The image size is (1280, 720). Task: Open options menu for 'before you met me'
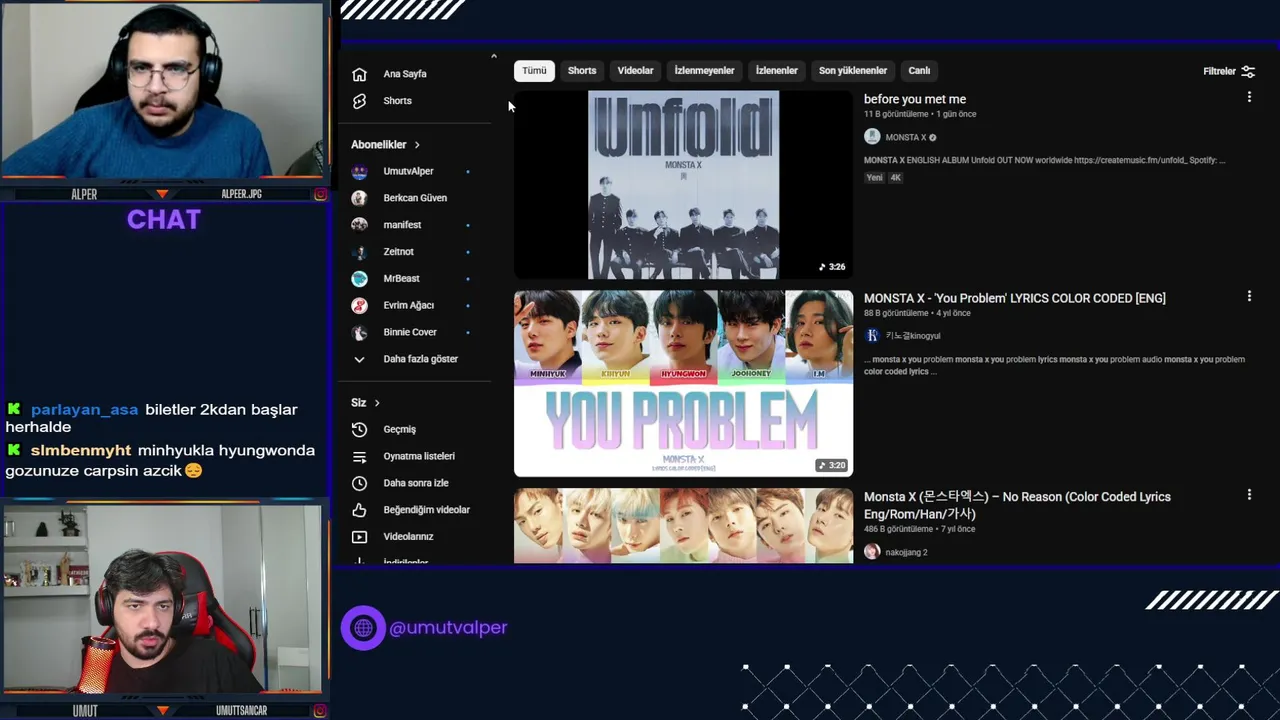click(1249, 97)
